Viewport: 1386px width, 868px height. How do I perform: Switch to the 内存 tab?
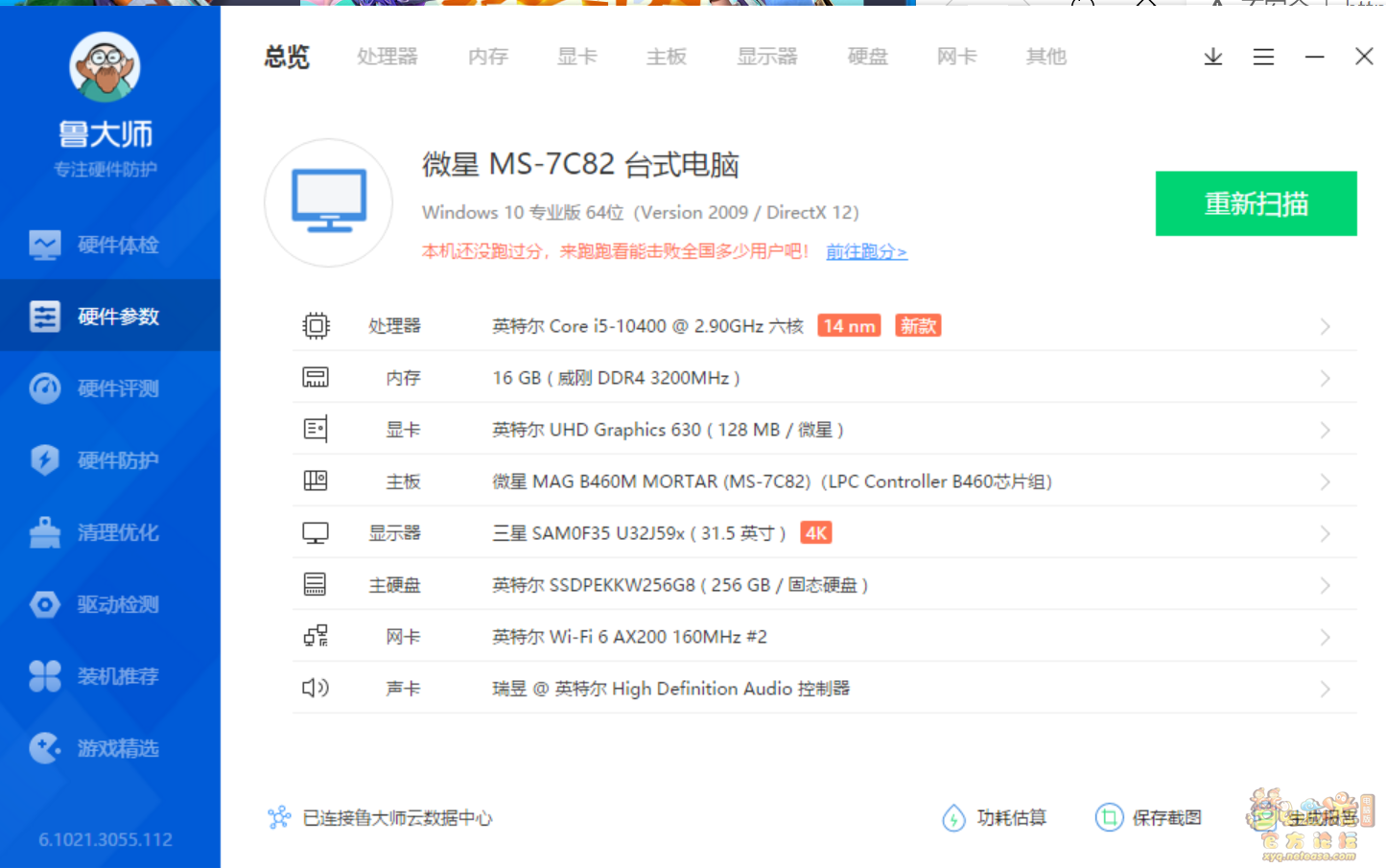tap(488, 57)
